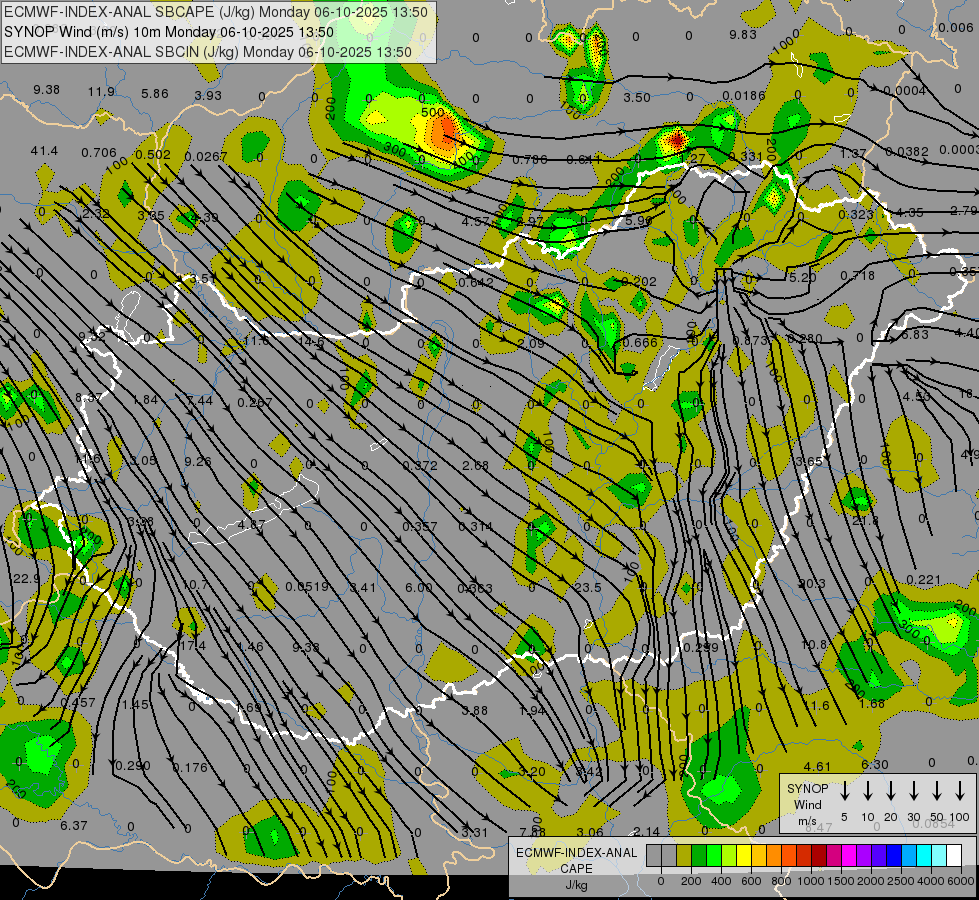
Task: Click the value 3.93 on the map
Action: (208, 96)
